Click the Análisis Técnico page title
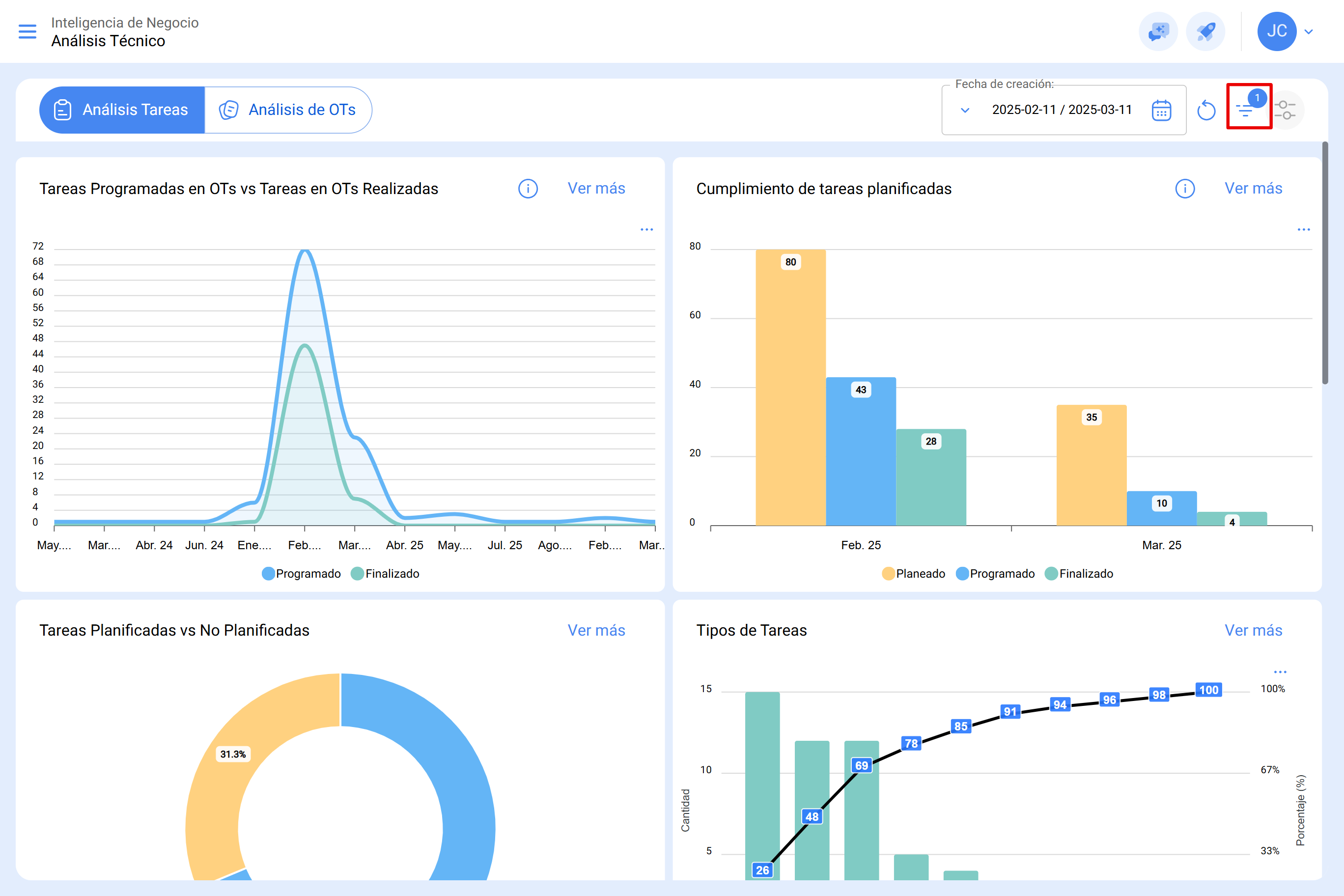The image size is (1344, 896). (108, 41)
